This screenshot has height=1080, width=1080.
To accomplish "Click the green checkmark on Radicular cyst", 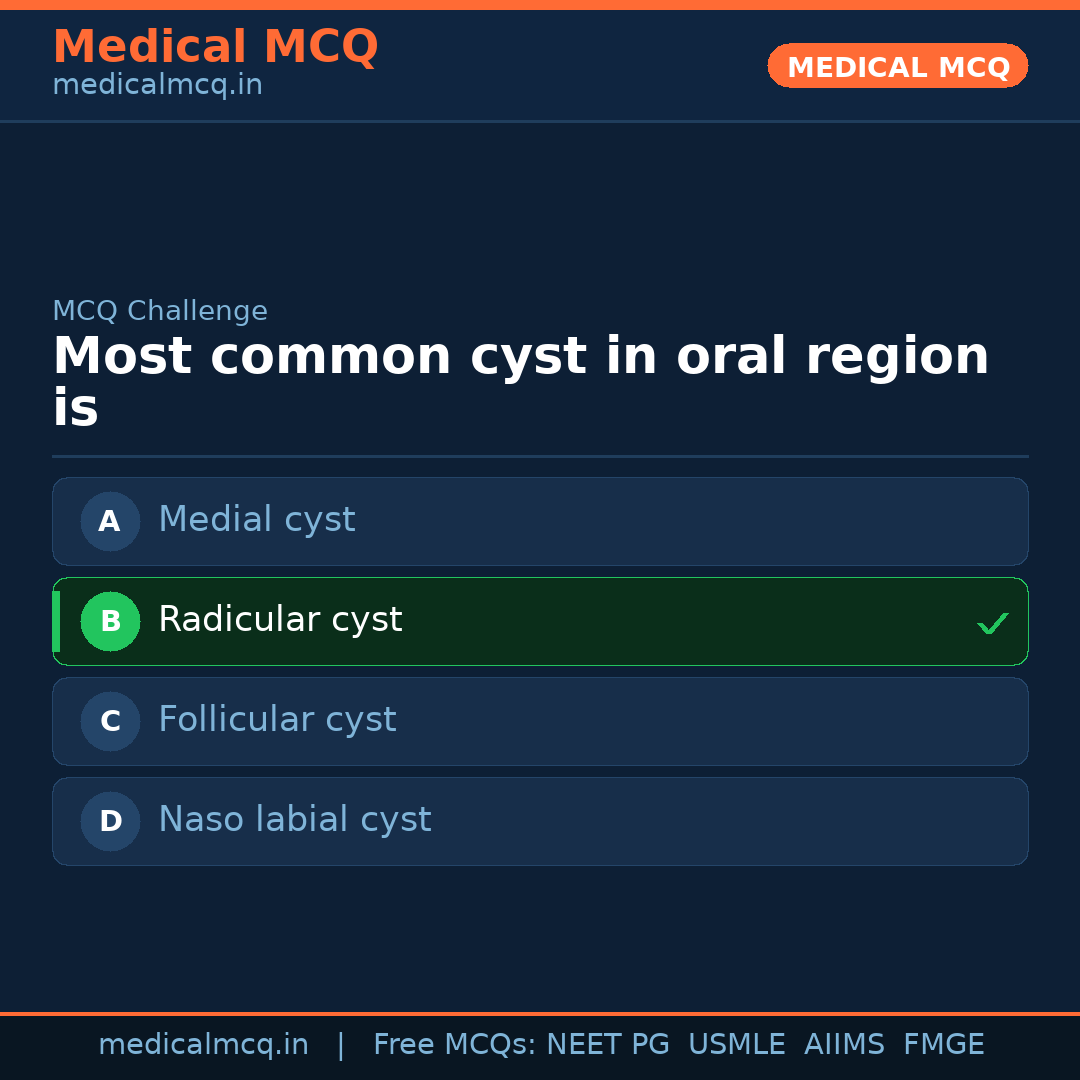I will 992,623.
